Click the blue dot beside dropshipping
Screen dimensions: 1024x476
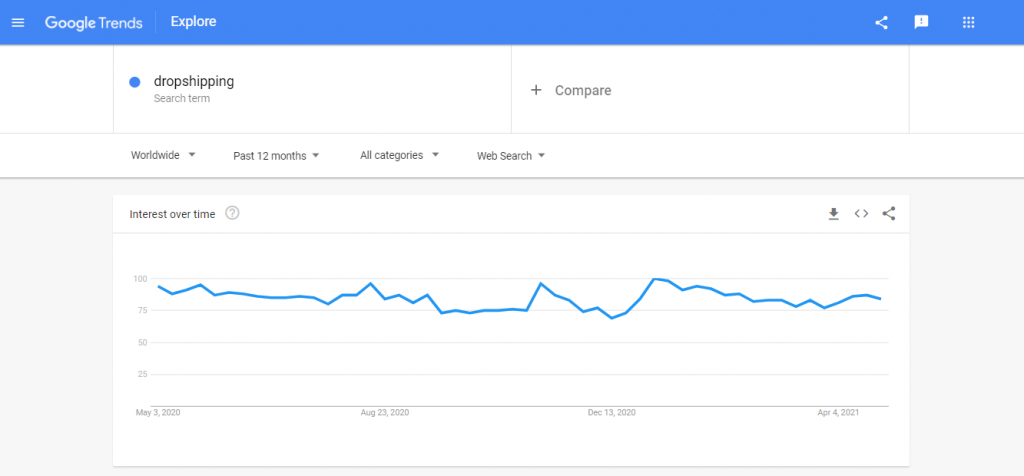pyautogui.click(x=135, y=82)
